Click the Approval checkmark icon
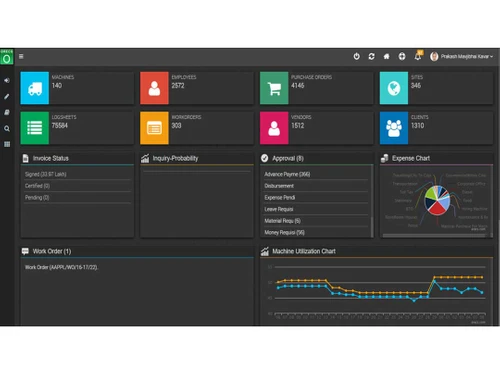Image resolution: width=500 pixels, height=375 pixels. tap(265, 158)
